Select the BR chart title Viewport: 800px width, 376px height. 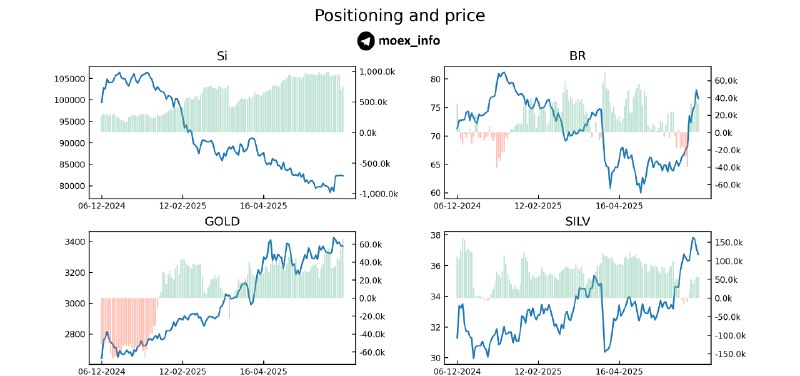click(x=578, y=57)
